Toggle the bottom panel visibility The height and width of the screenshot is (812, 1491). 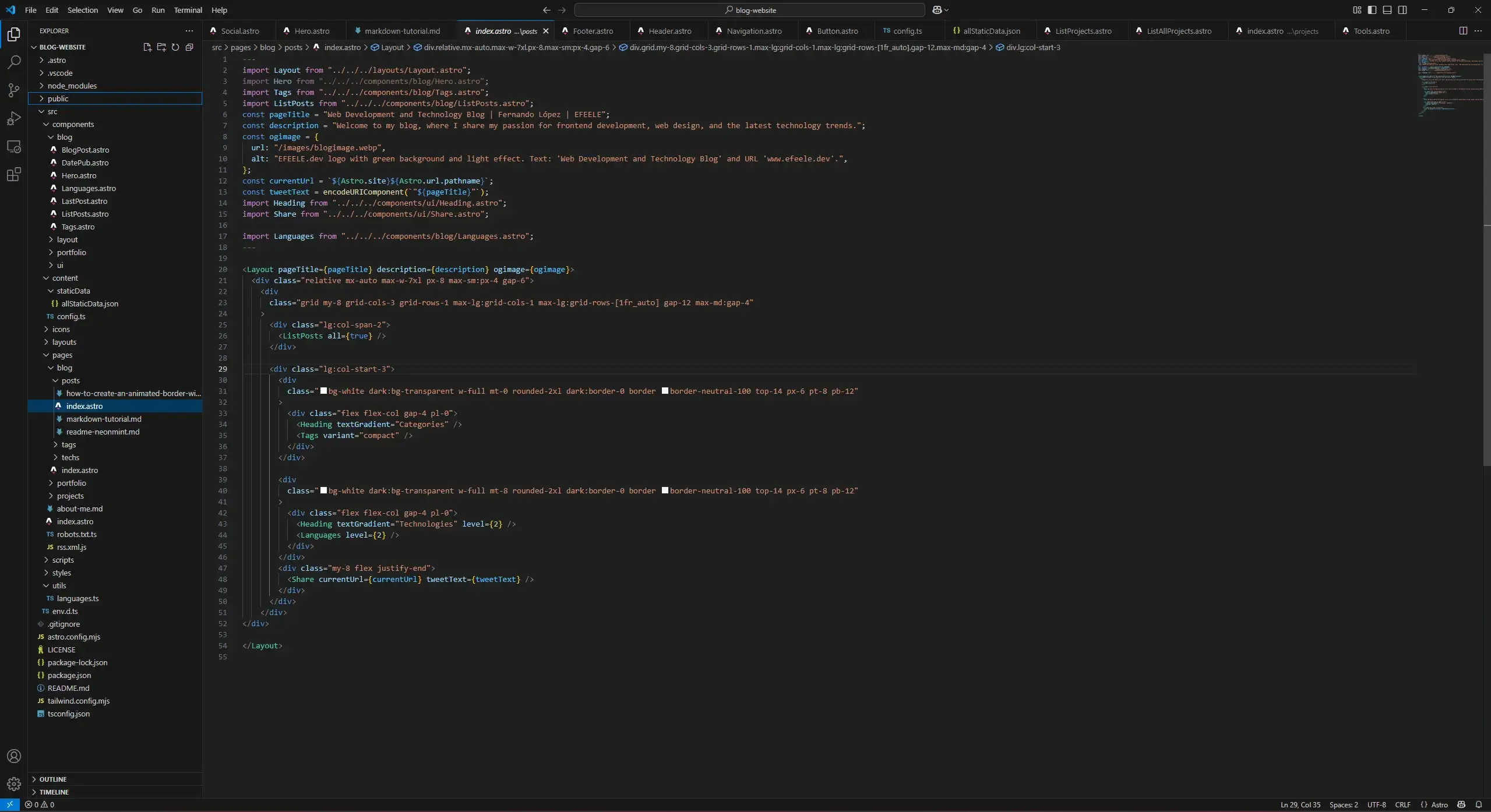1386,10
